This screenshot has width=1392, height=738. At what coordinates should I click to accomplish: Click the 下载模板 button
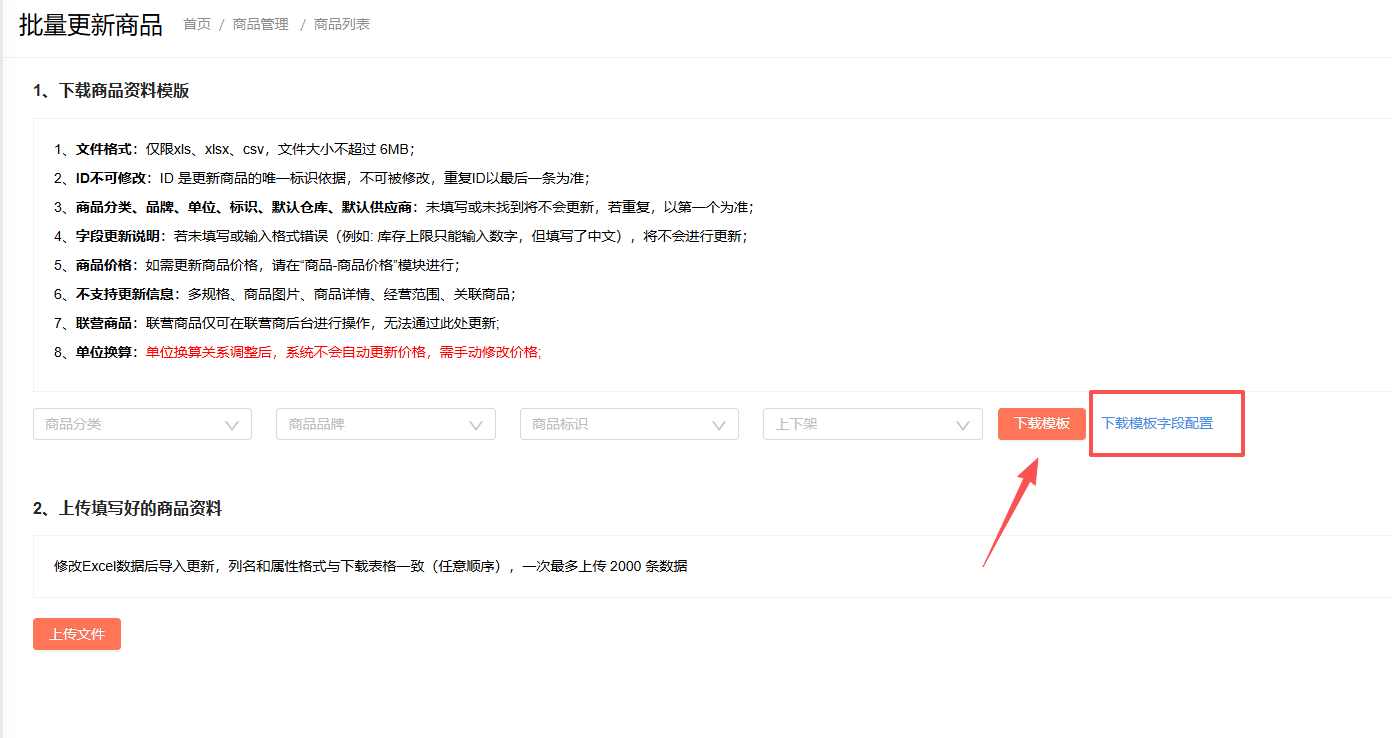click(x=1042, y=424)
